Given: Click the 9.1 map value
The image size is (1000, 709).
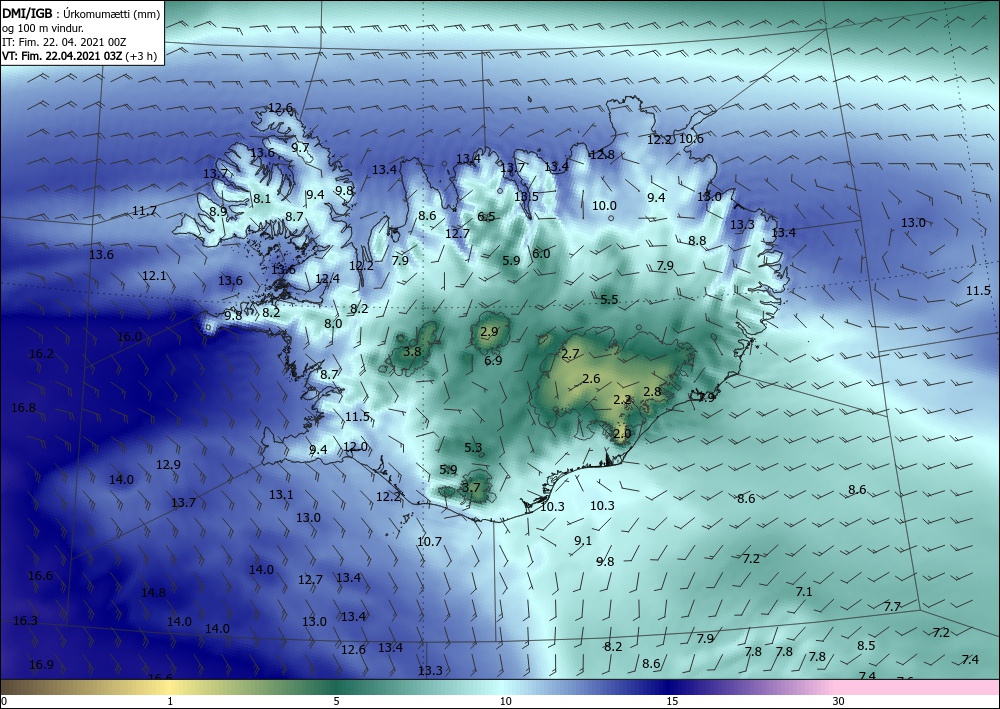Looking at the screenshot, I should [583, 540].
